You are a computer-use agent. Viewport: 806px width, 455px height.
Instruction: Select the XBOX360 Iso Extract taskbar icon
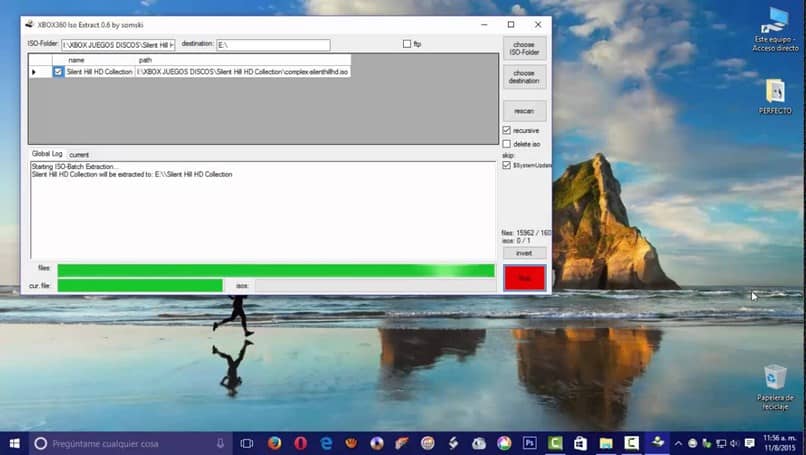(x=657, y=443)
